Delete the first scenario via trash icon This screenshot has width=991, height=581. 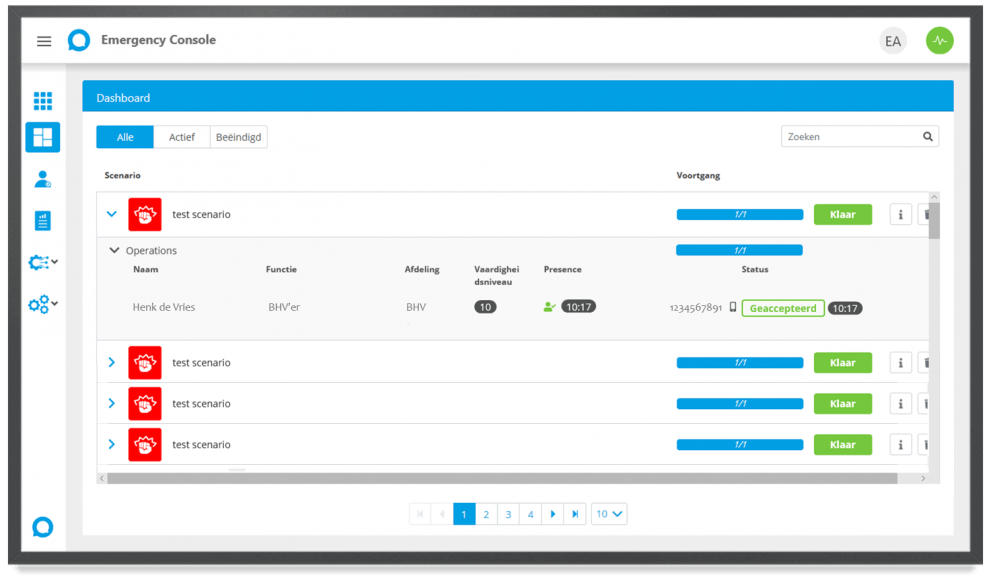pos(925,214)
